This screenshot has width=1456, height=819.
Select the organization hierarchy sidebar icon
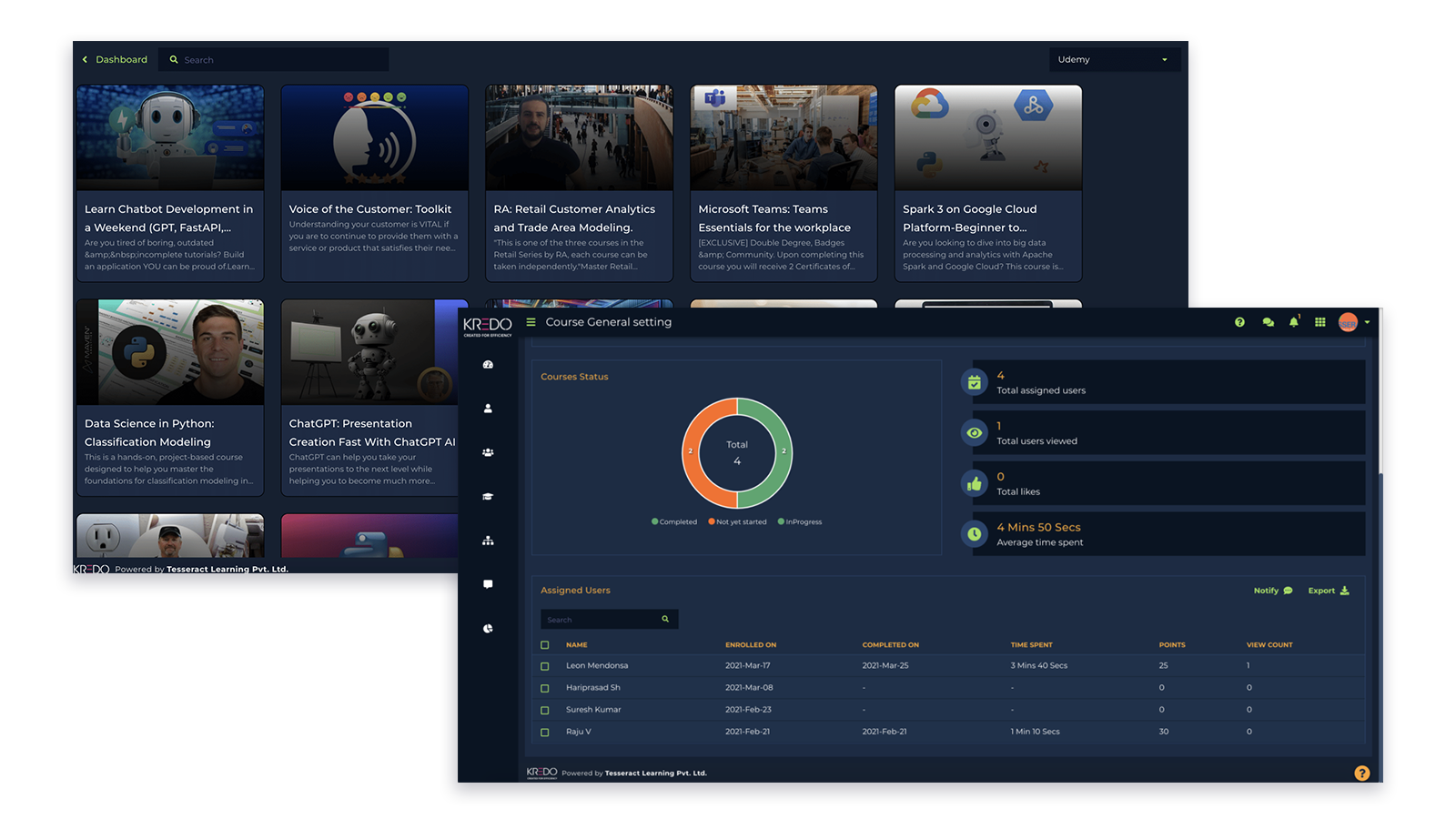pyautogui.click(x=488, y=541)
